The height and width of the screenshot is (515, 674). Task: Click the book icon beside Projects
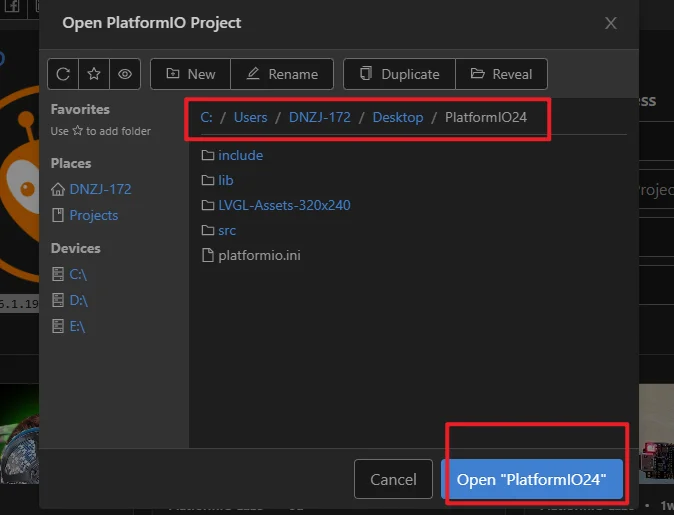coord(58,215)
